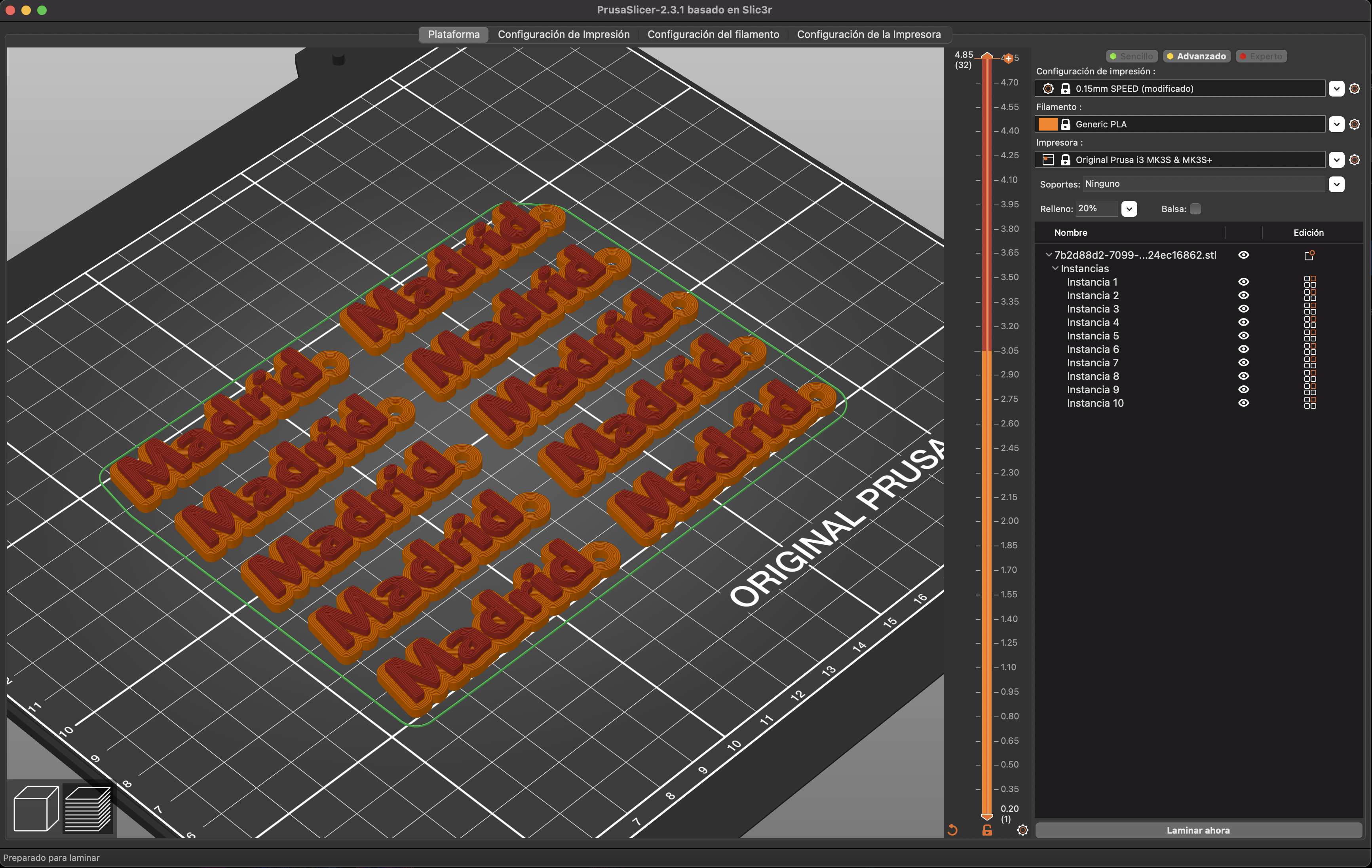Open print configuration preset dropdown arrow

(1337, 89)
